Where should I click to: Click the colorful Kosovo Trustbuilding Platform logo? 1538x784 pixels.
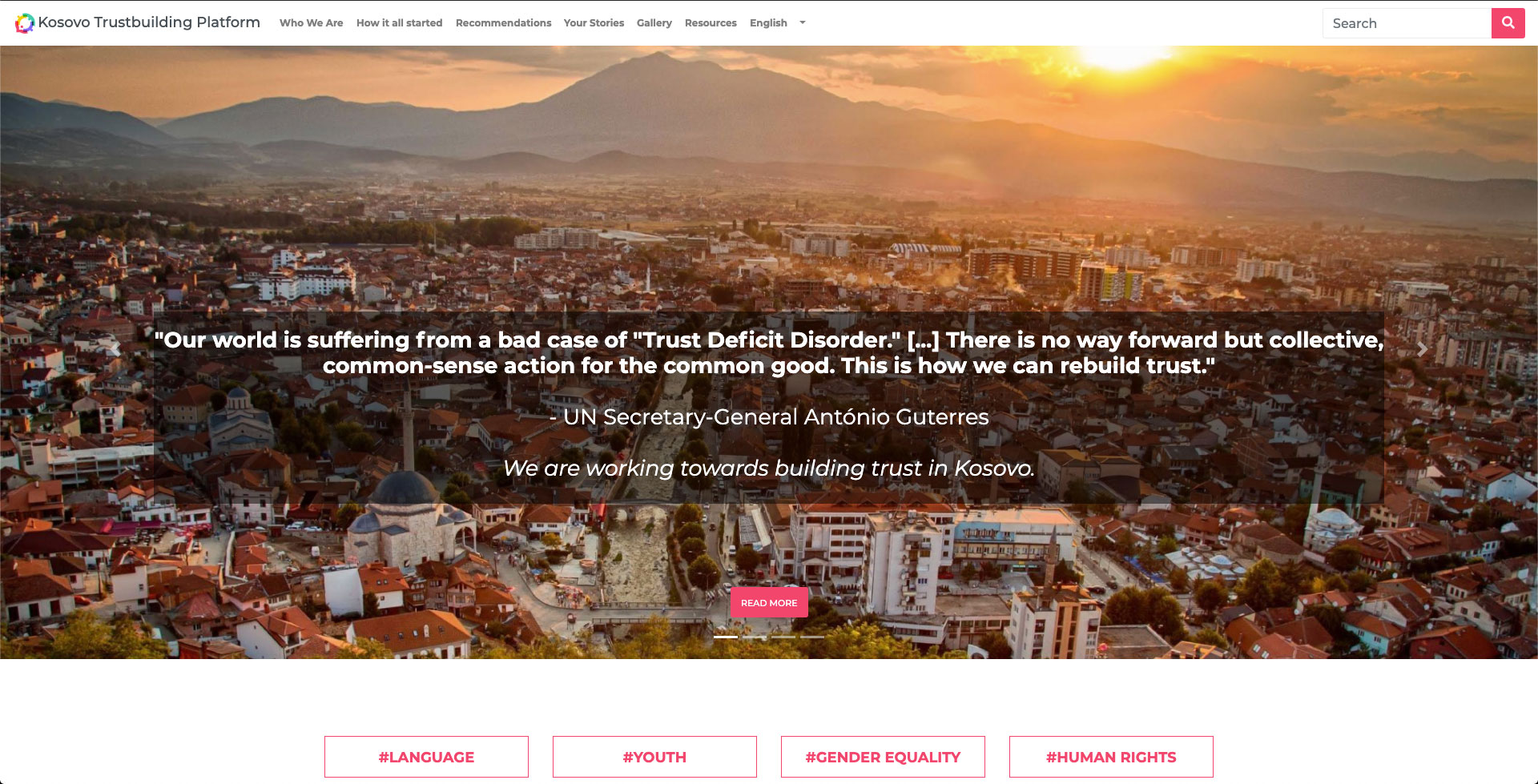click(25, 23)
